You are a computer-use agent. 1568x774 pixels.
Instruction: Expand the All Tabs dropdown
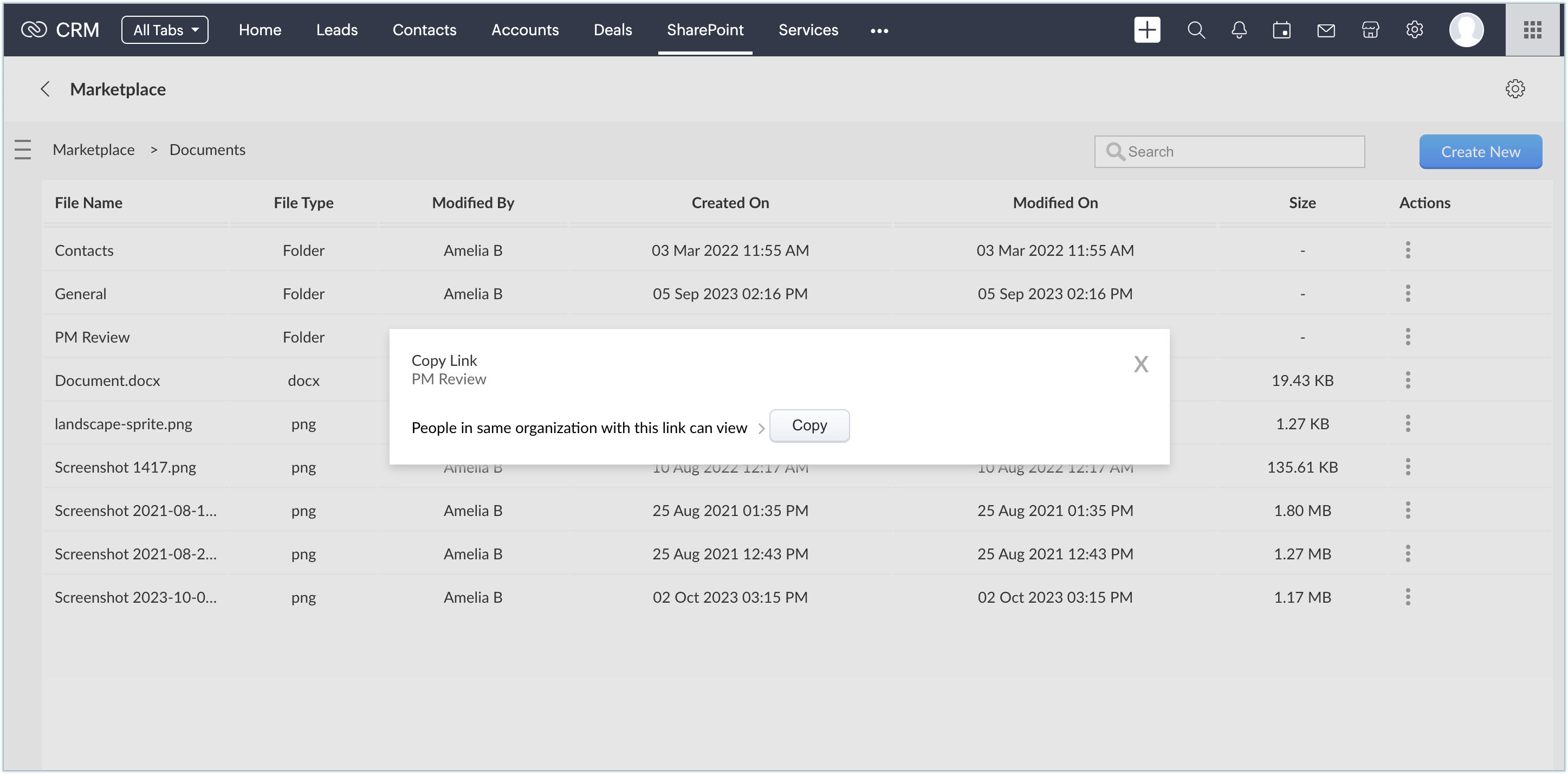[164, 30]
